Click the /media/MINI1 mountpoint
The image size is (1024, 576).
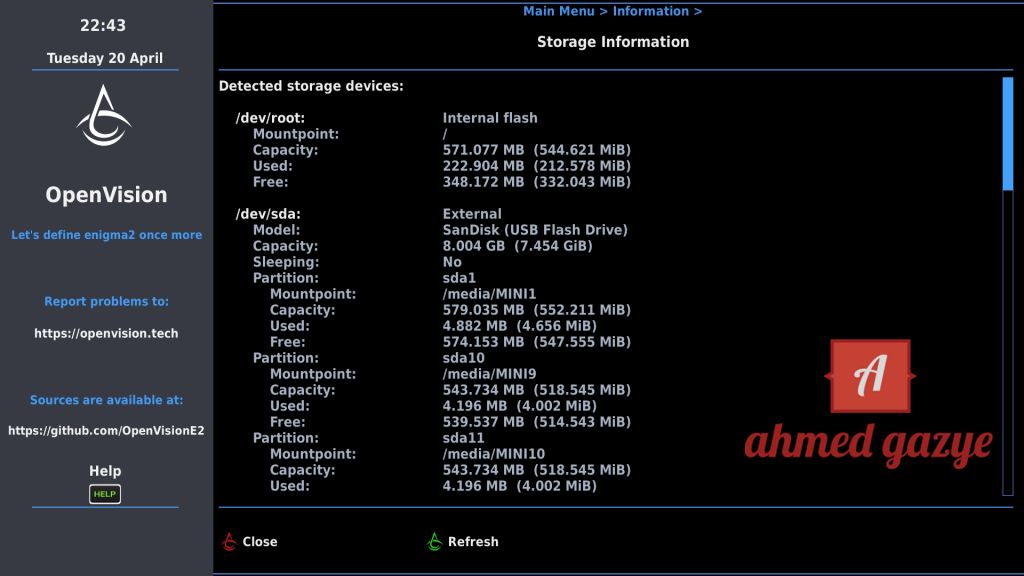[x=489, y=294]
